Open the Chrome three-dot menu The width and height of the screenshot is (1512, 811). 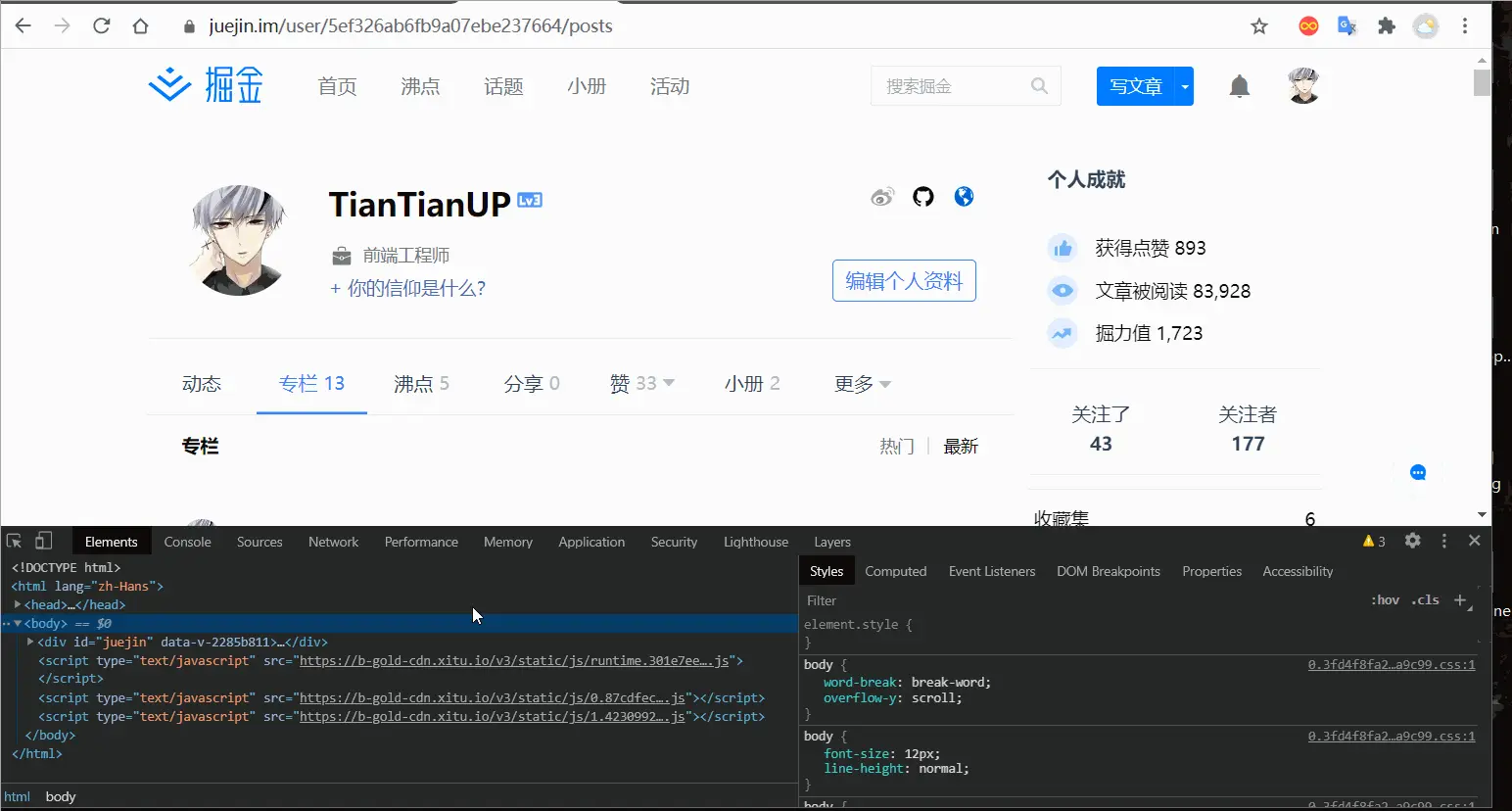[1465, 26]
